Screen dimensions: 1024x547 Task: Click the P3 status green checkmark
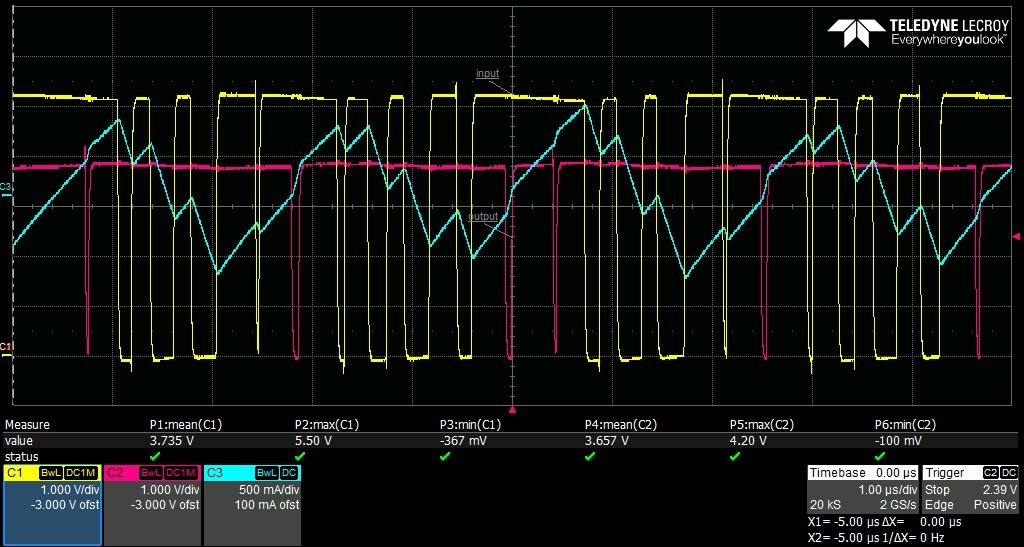pos(445,456)
